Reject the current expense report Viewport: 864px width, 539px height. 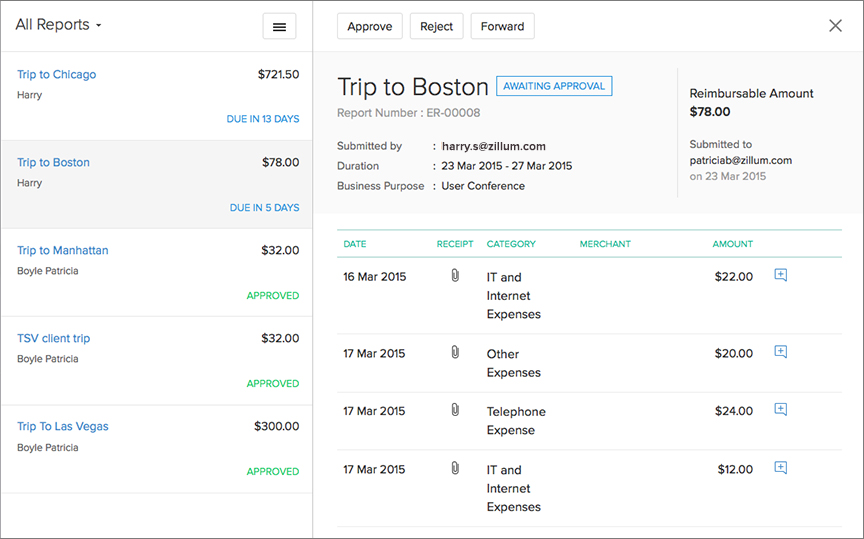click(436, 27)
